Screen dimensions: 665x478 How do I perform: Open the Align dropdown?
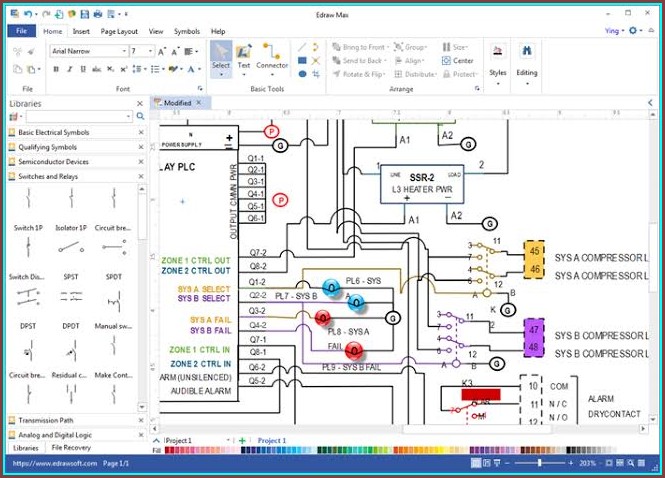[x=409, y=61]
